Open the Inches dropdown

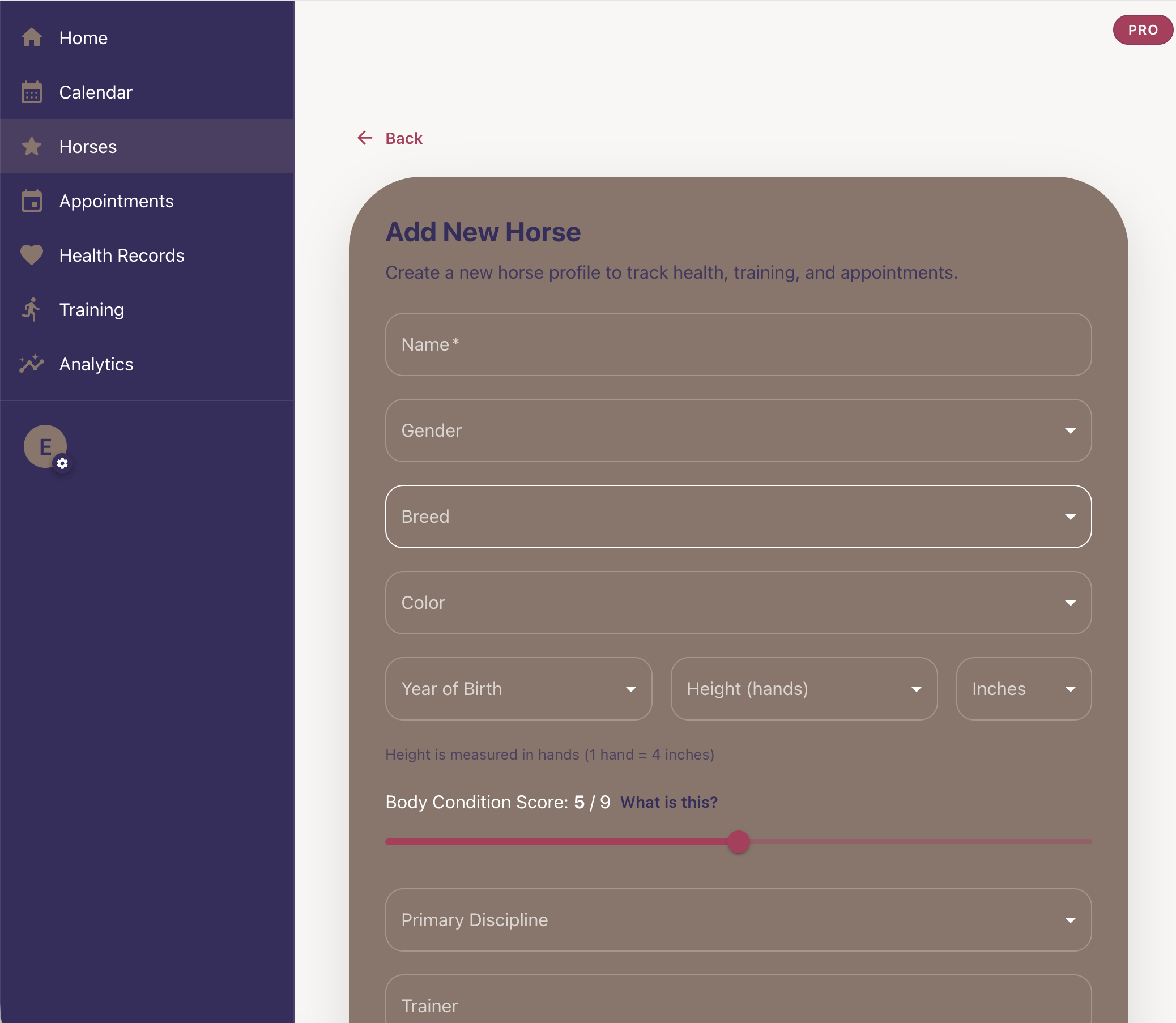pos(1023,689)
